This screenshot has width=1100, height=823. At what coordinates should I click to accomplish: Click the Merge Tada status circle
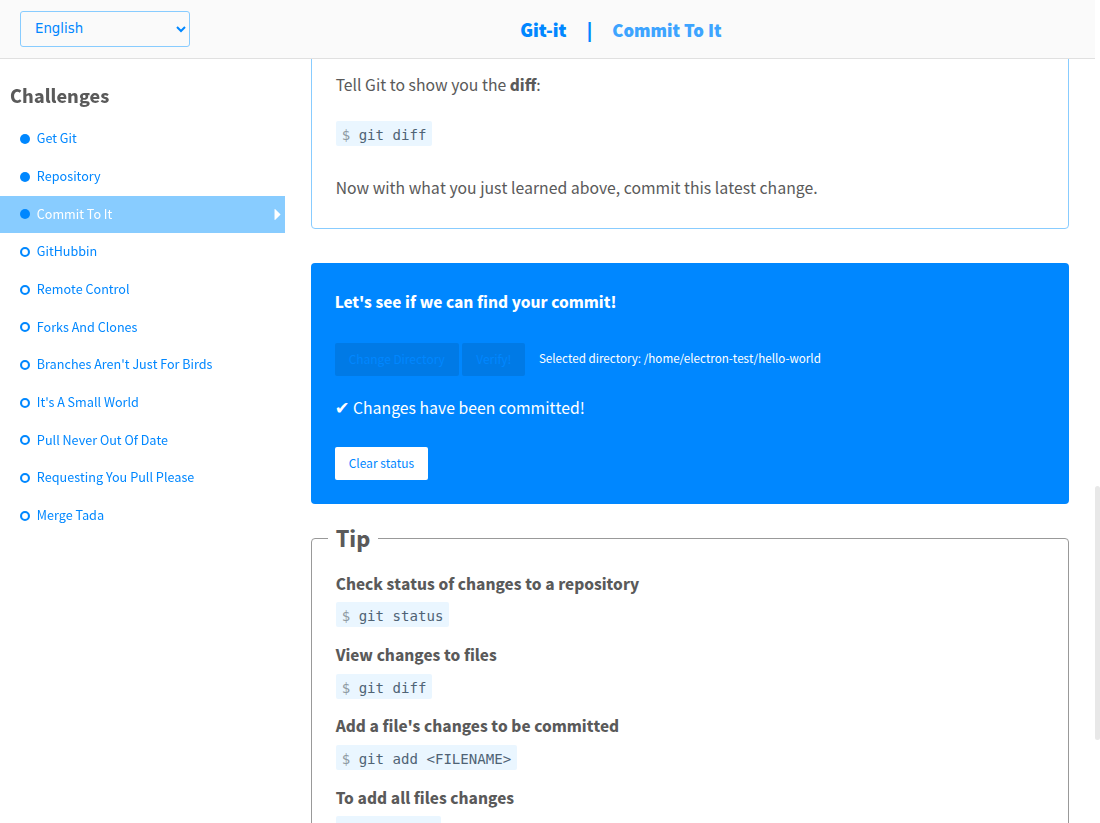point(25,516)
